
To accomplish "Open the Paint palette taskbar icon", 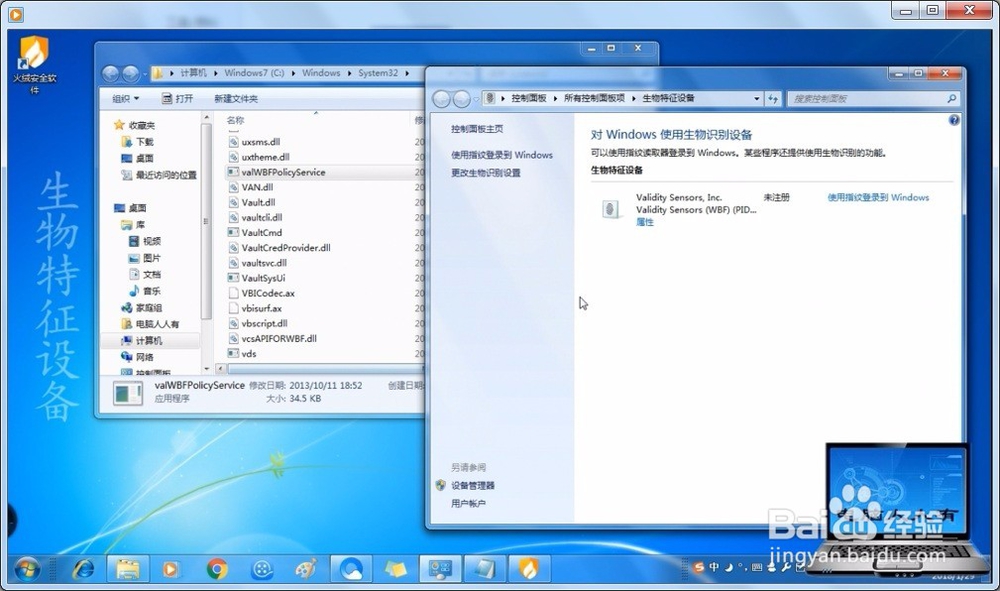I will click(x=306, y=568).
